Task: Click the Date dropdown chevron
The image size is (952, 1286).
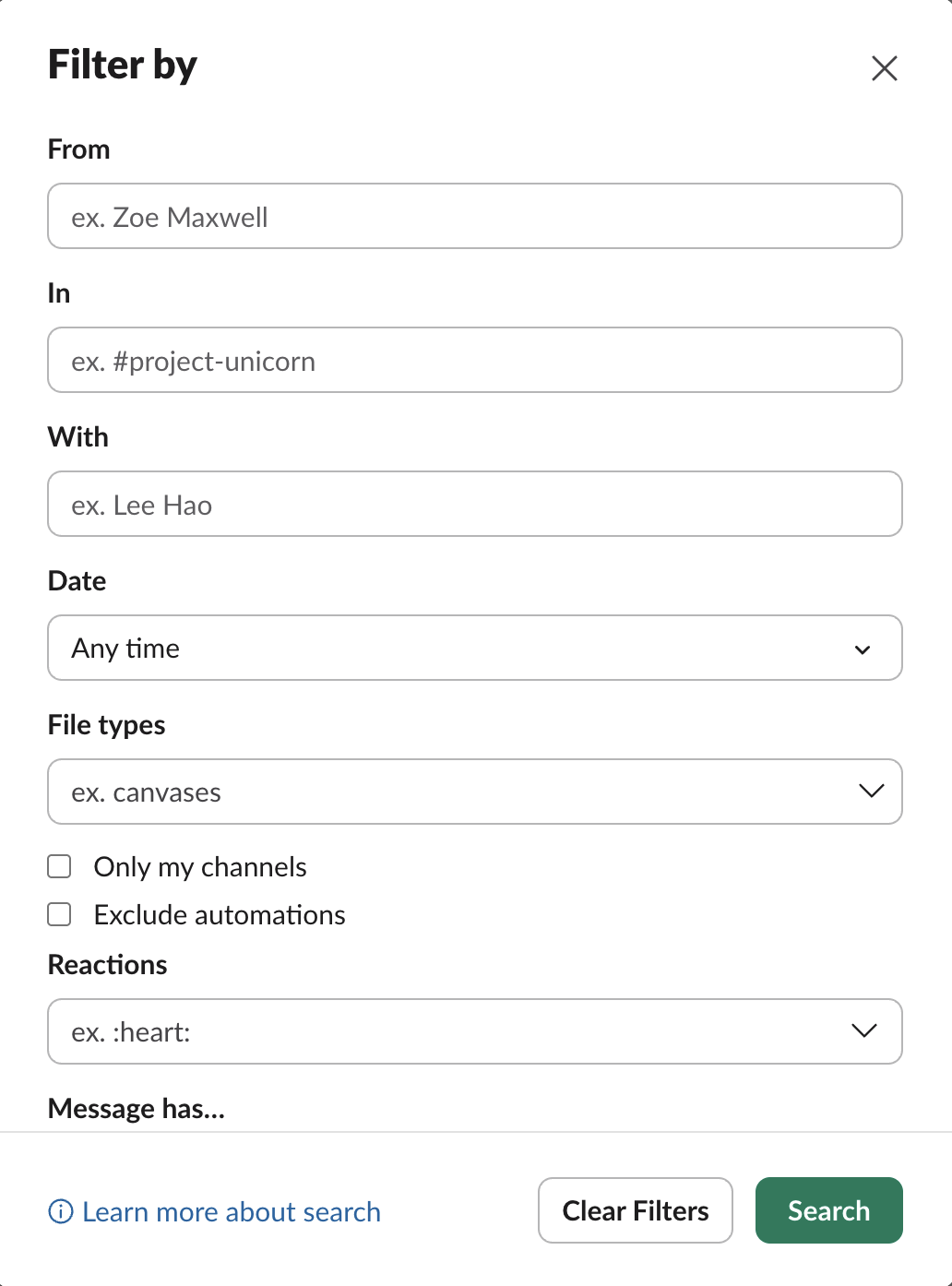Action: click(862, 649)
